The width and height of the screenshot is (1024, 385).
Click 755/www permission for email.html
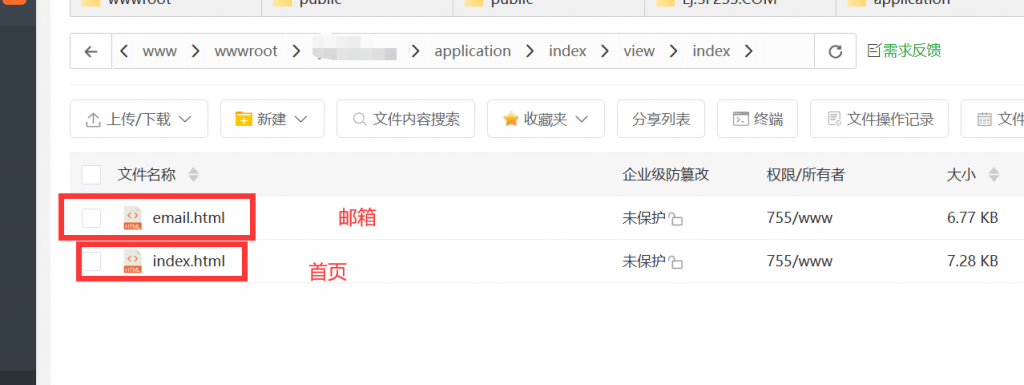coord(799,218)
